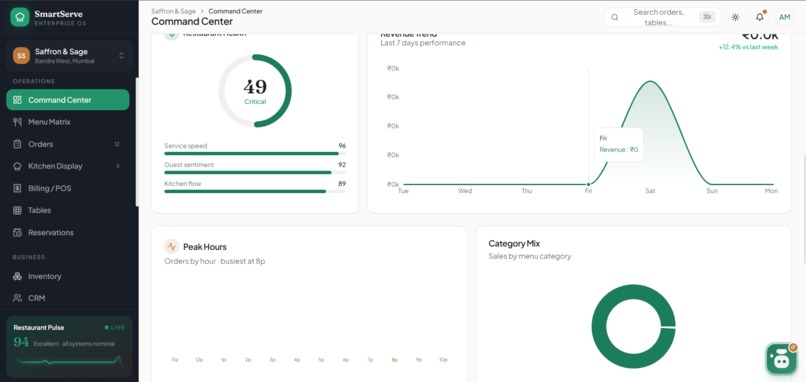Click the Kitchen flow progress bar
This screenshot has width=806, height=382.
pyautogui.click(x=255, y=191)
